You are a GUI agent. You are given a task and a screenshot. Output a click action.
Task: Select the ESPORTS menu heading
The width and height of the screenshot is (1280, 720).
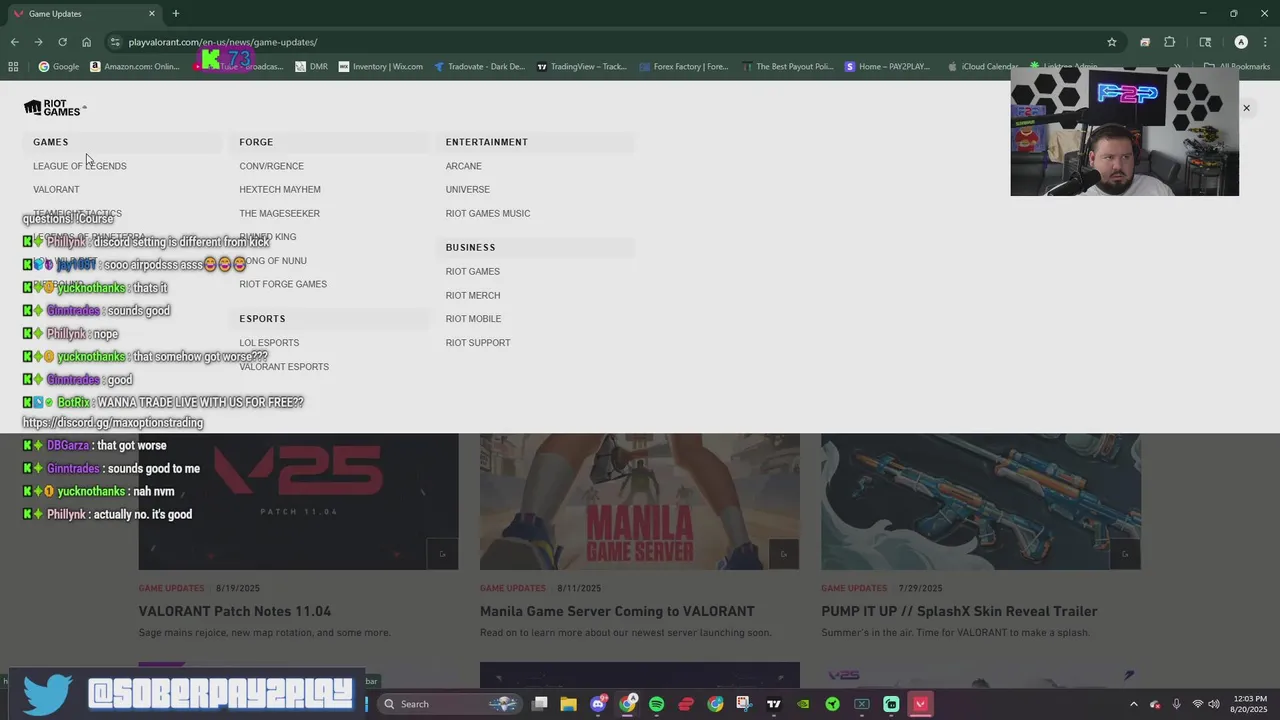coord(262,319)
